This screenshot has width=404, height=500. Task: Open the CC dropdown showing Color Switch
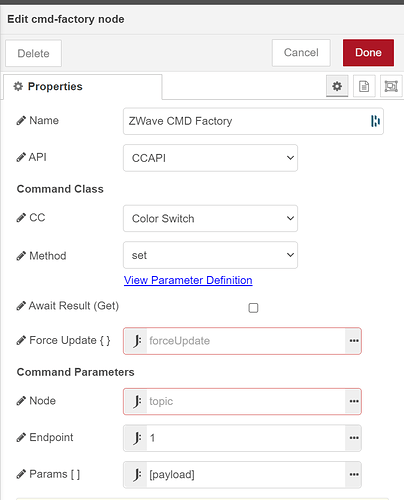210,218
